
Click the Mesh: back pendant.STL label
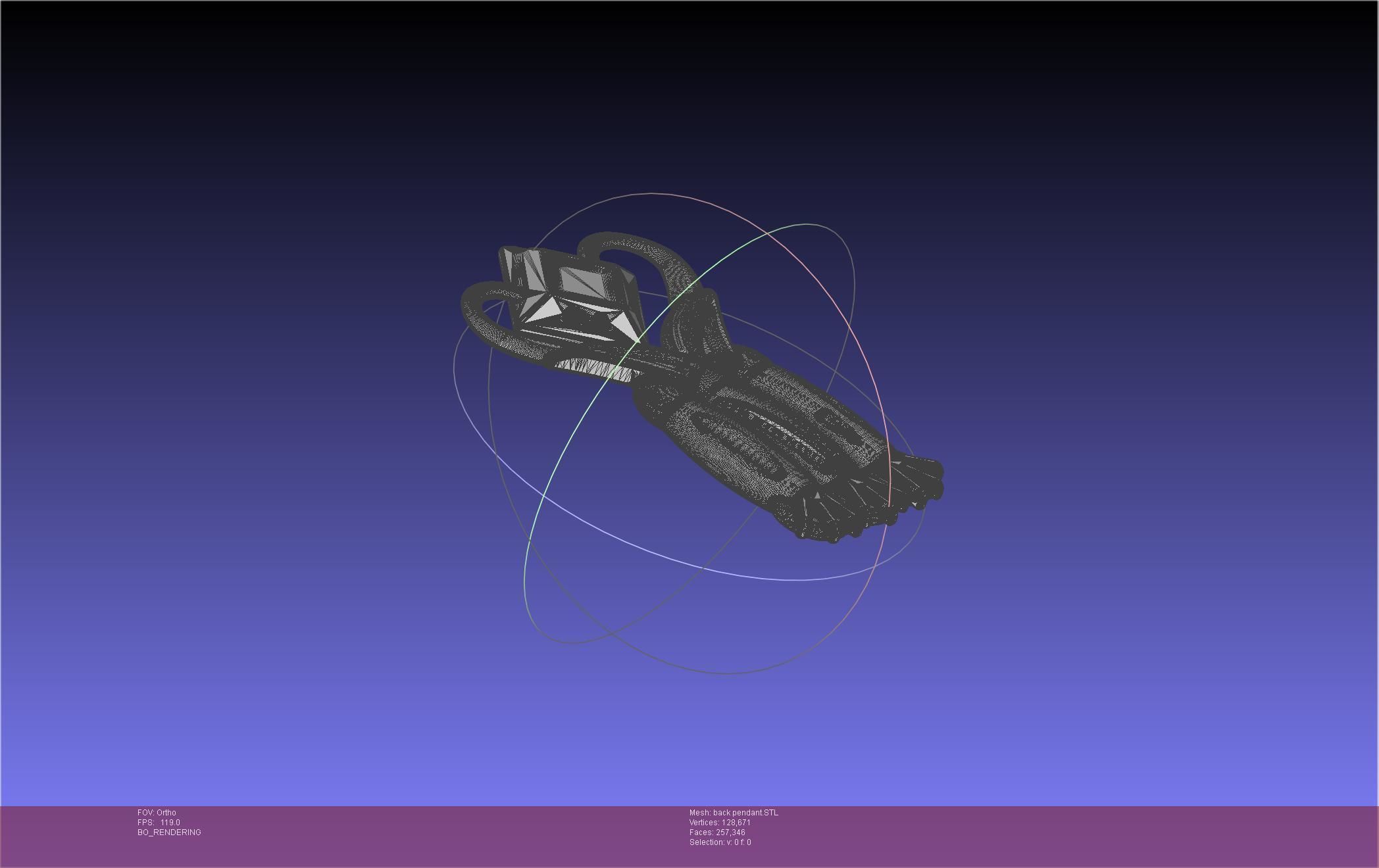[734, 813]
